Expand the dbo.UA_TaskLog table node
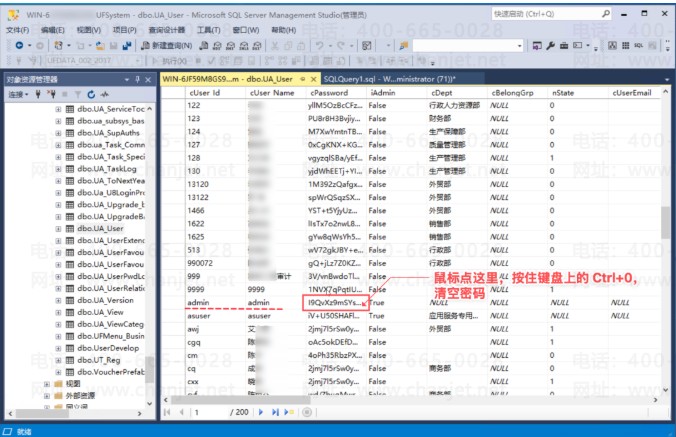676x437 pixels. point(58,169)
